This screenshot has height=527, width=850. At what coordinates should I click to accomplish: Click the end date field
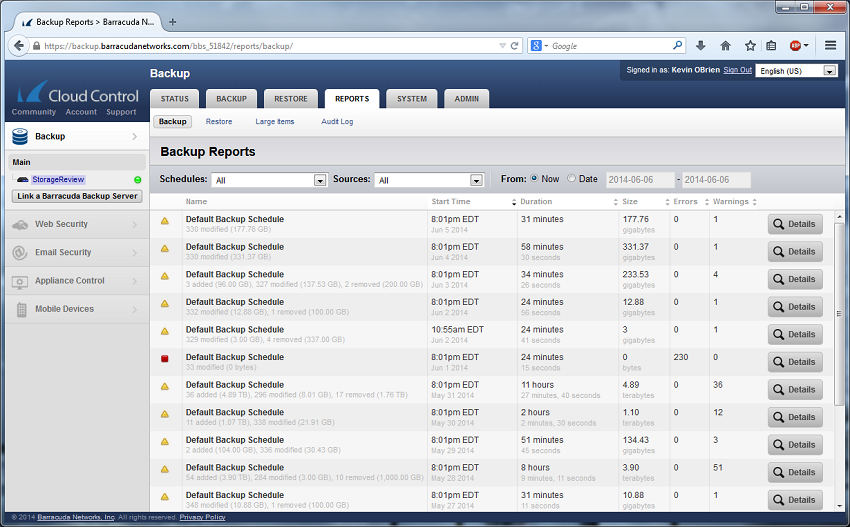(716, 179)
